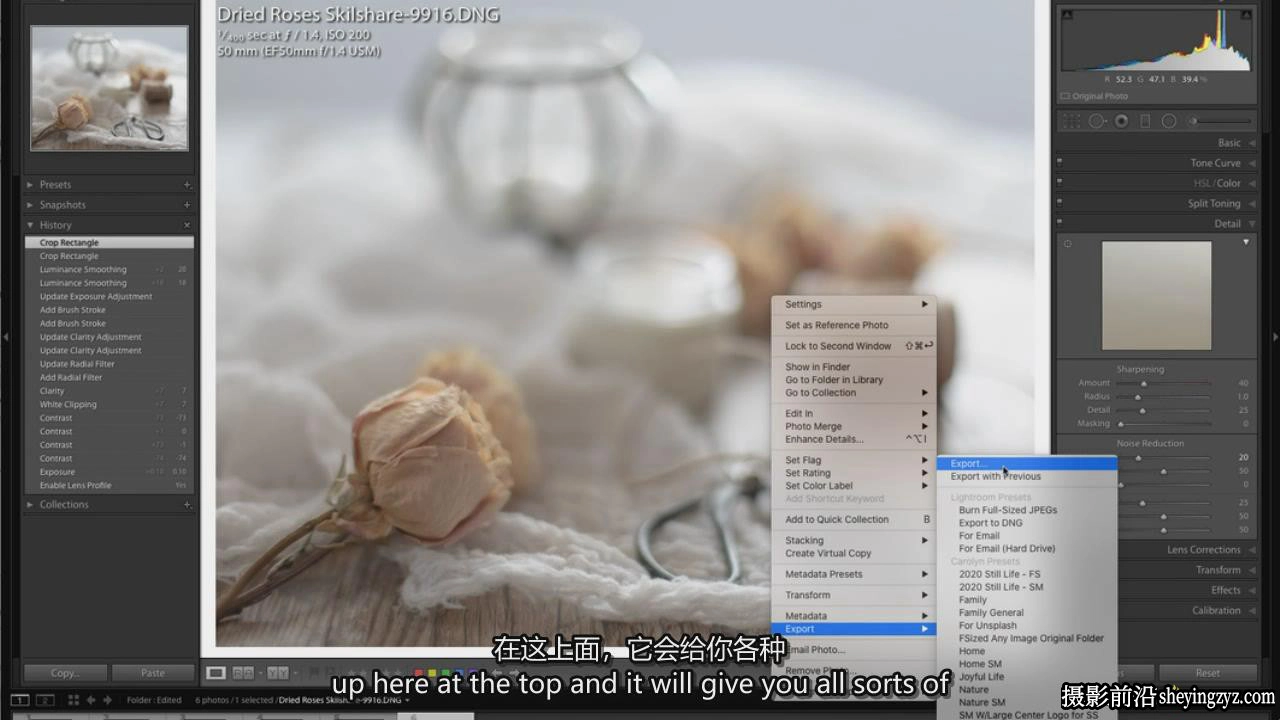1280x720 pixels.
Task: Collapse the detail preview disclosure triangle
Action: pos(1246,243)
